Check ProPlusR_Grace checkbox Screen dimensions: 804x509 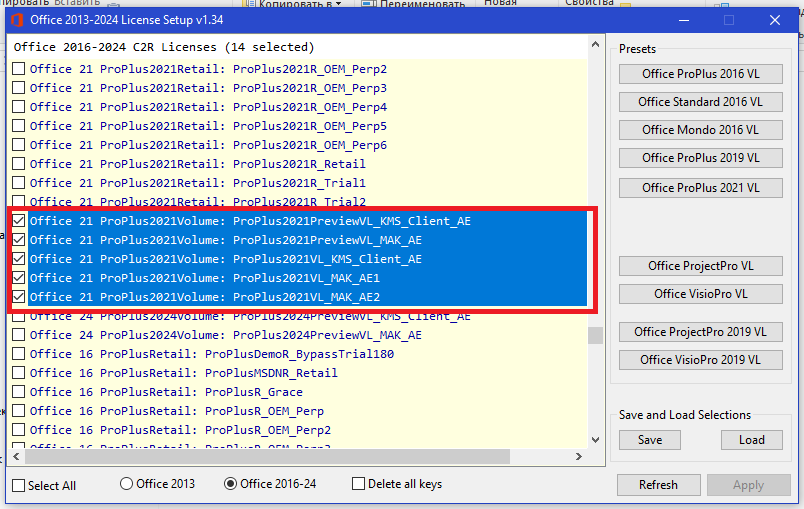pyautogui.click(x=18, y=392)
